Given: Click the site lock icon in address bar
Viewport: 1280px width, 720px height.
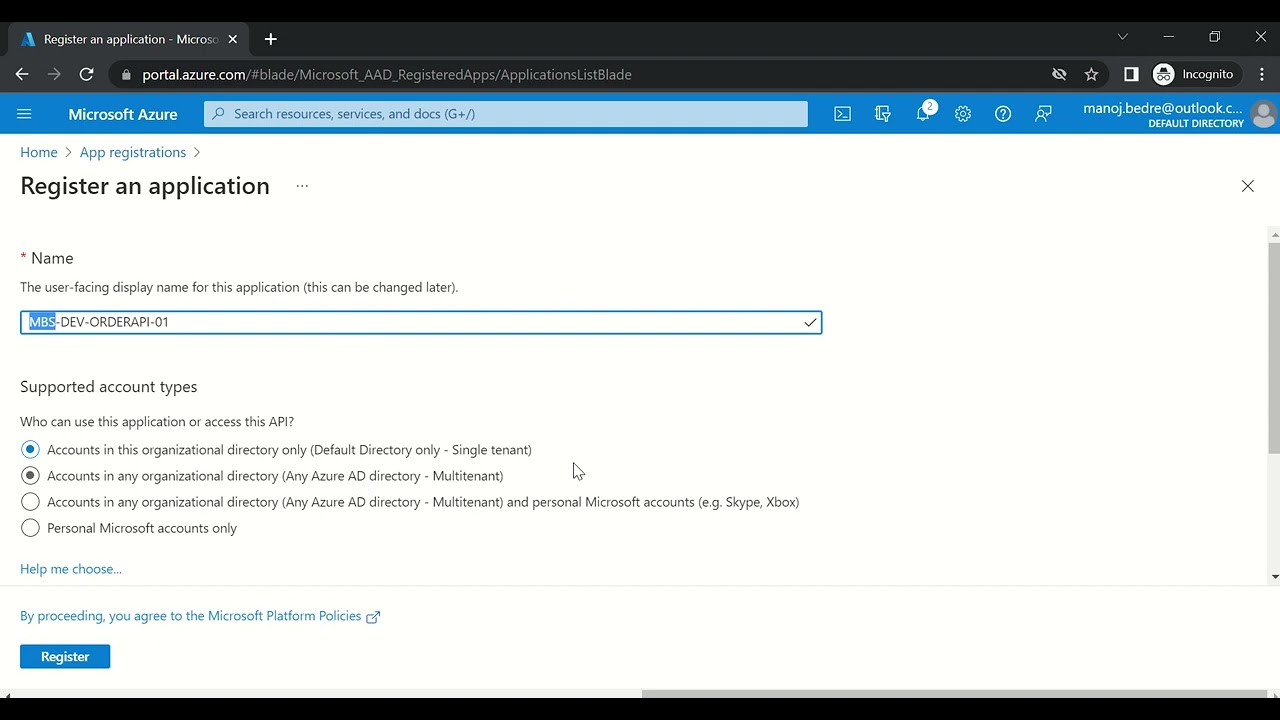Looking at the screenshot, I should click(125, 74).
